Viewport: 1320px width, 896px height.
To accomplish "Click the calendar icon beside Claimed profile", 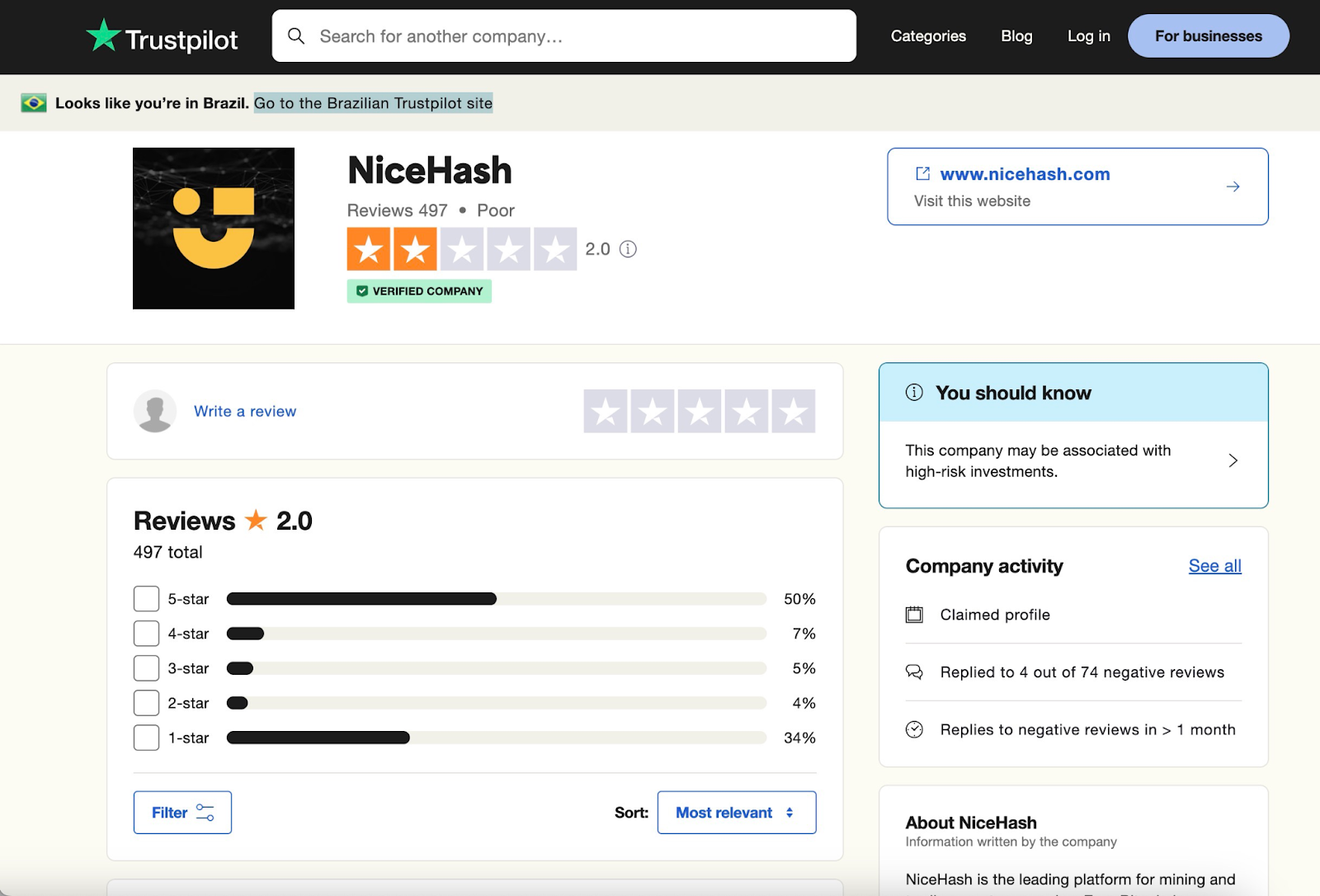I will pyautogui.click(x=914, y=615).
